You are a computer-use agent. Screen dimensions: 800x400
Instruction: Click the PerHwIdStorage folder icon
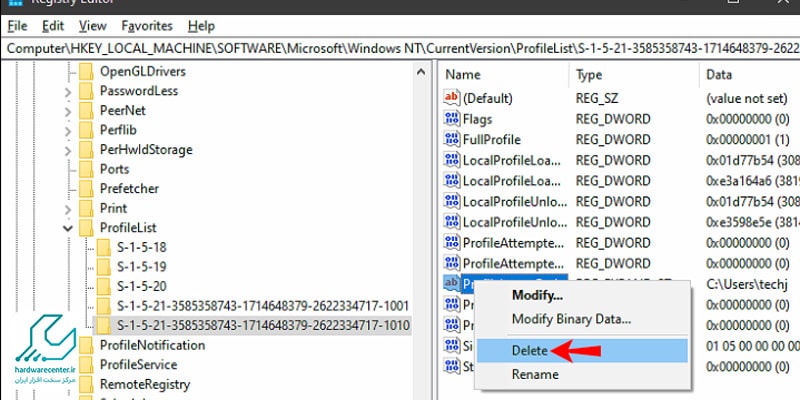tap(86, 149)
